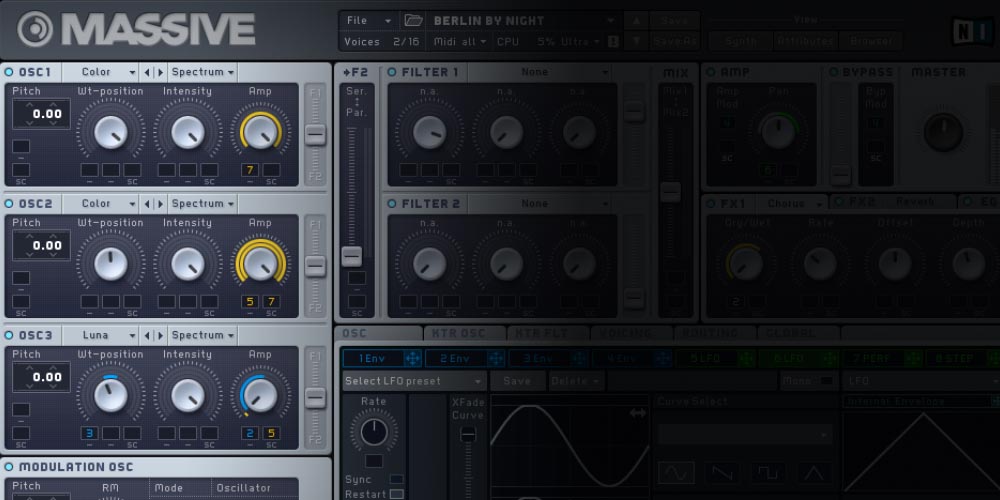Screen dimensions: 1000x500
Task: Switch to Synth view
Action: 741,41
